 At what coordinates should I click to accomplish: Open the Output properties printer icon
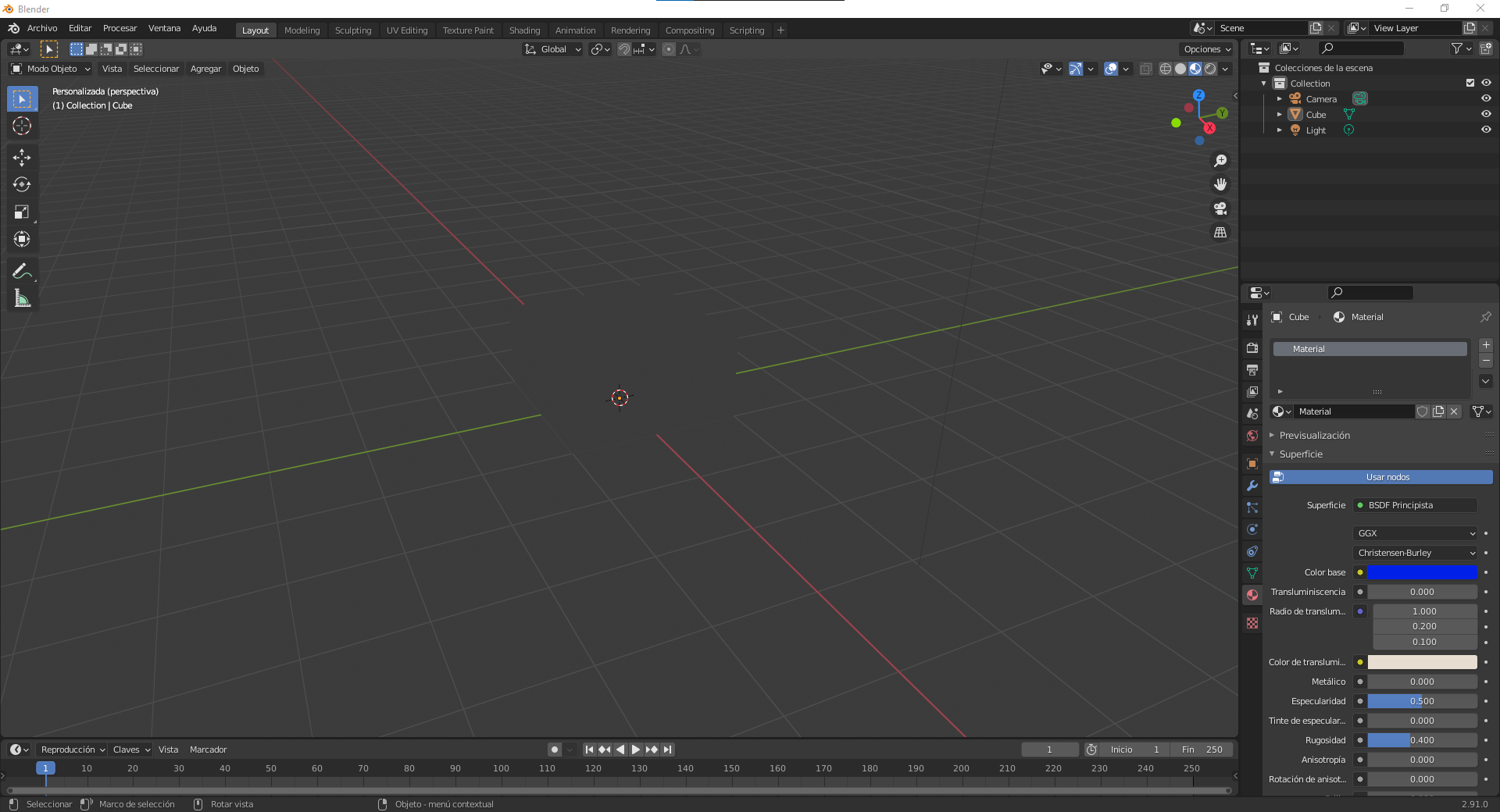1252,369
